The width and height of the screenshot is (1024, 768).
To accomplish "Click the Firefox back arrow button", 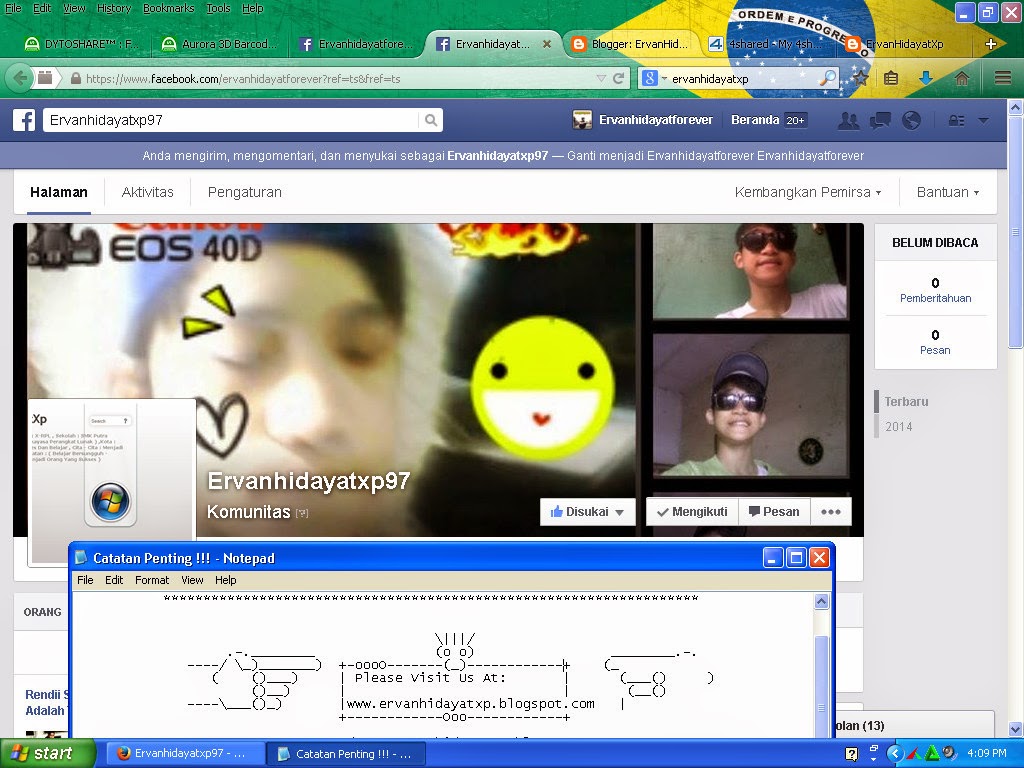I will point(20,78).
